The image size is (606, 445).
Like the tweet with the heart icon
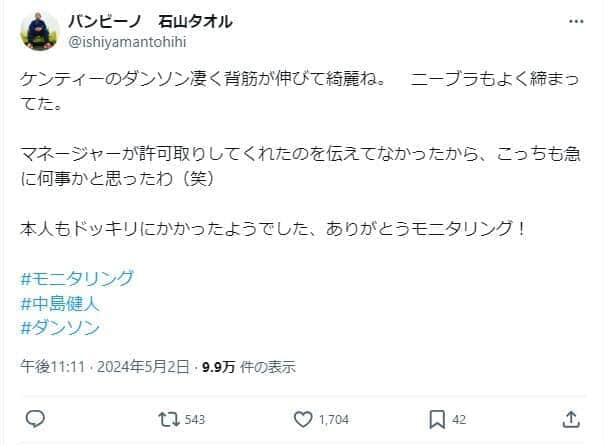point(304,419)
